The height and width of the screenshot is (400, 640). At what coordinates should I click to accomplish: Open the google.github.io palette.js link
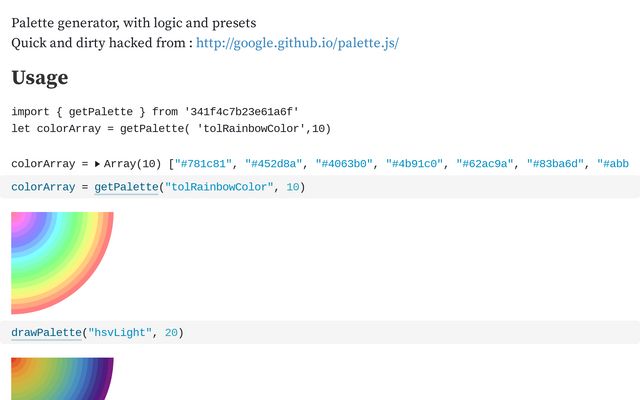(x=297, y=43)
